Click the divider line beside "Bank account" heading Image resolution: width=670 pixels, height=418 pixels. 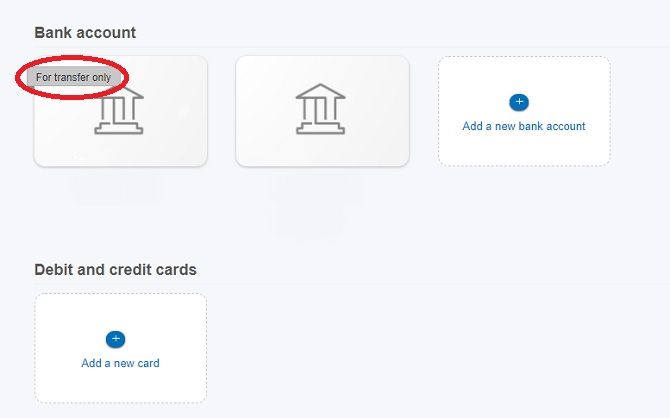400,46
